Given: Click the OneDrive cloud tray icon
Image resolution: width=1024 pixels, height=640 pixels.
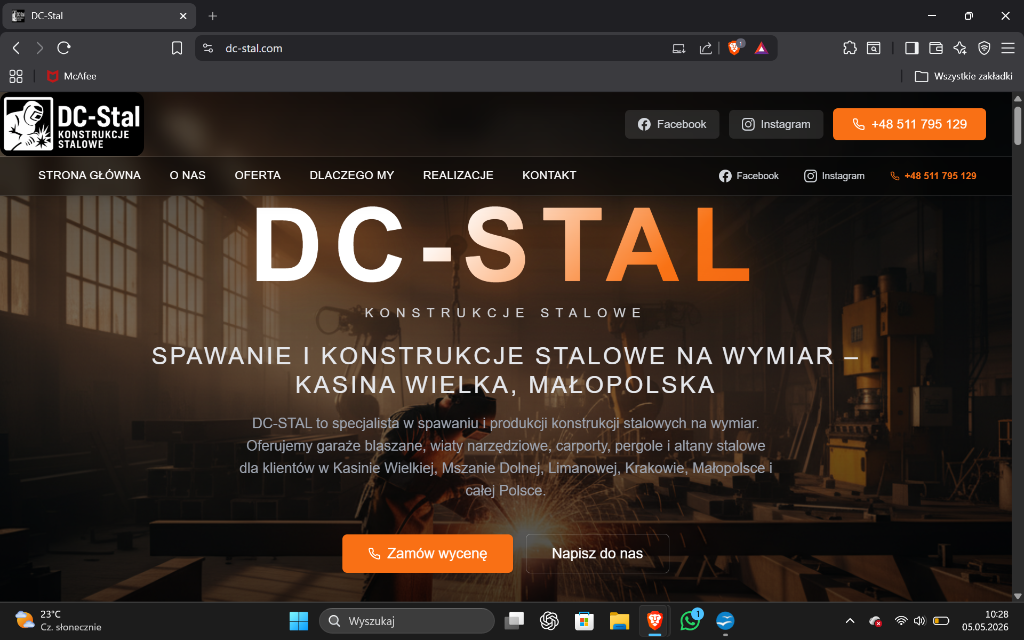Looking at the screenshot, I should pyautogui.click(x=875, y=621).
